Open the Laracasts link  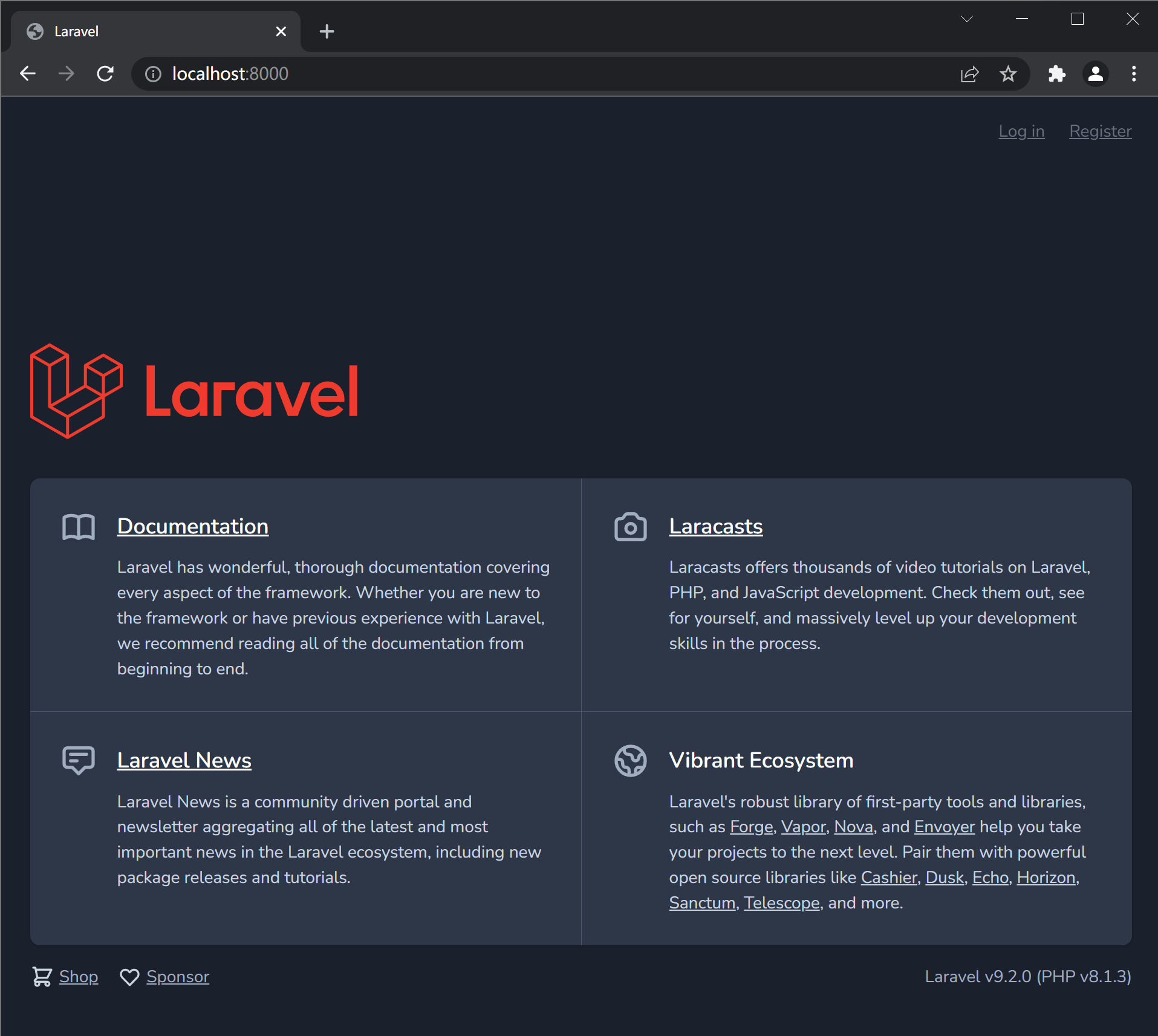[x=716, y=526]
